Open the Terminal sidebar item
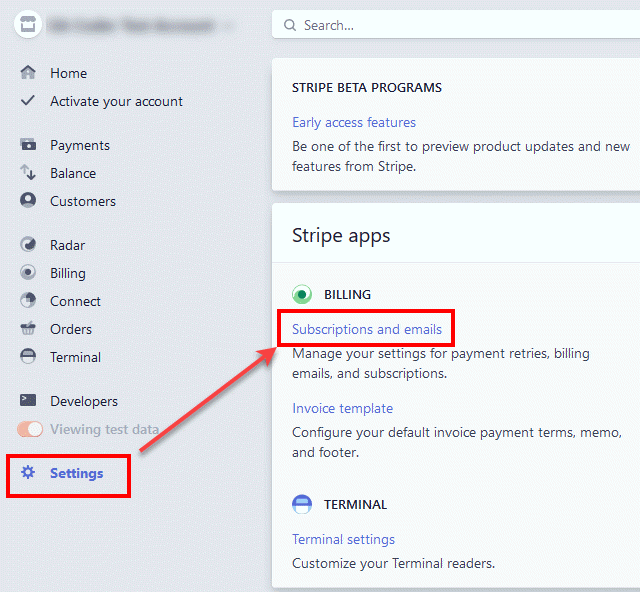The height and width of the screenshot is (592, 640). click(x=75, y=357)
